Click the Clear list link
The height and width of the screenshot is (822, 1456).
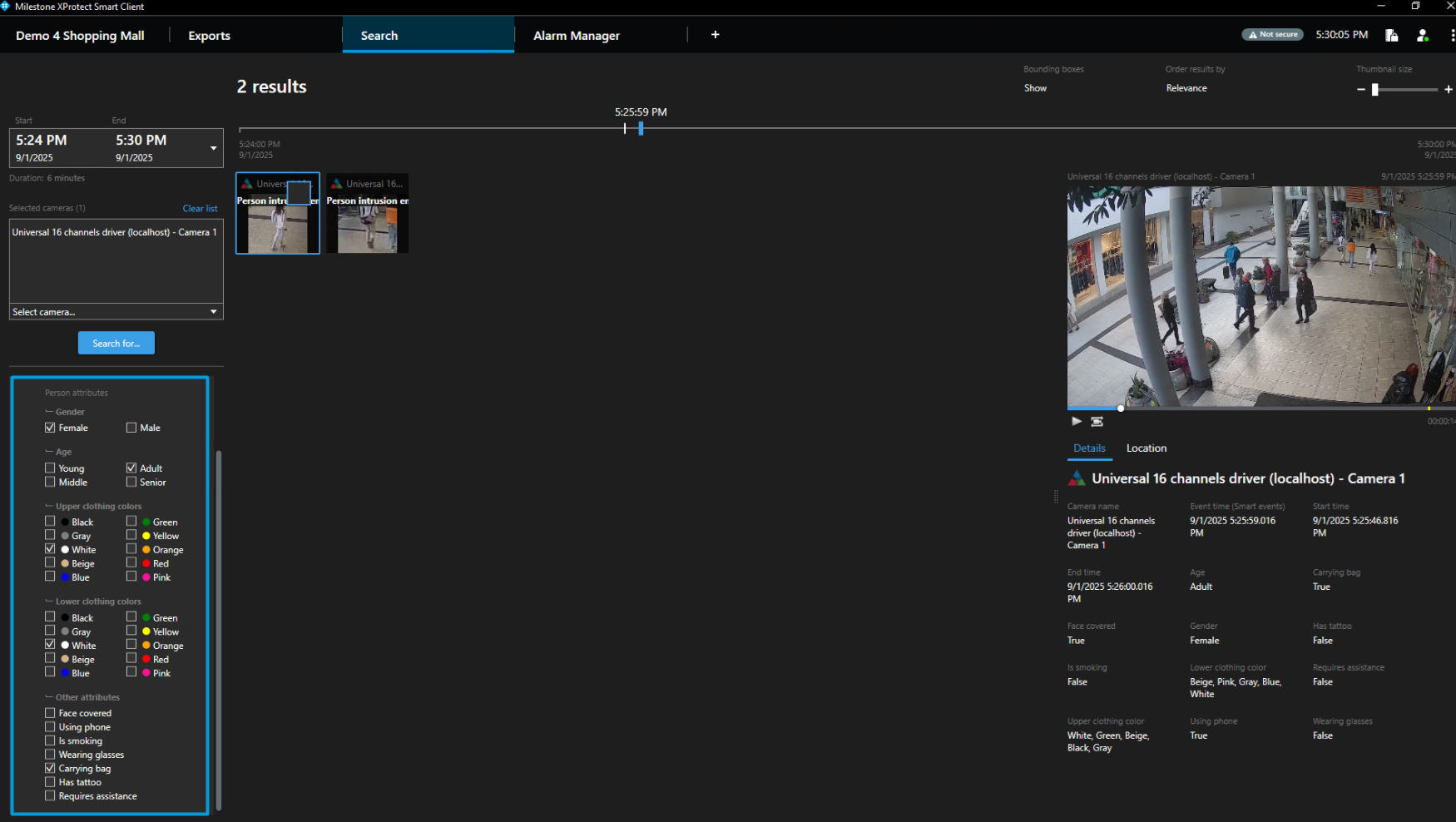(x=200, y=209)
